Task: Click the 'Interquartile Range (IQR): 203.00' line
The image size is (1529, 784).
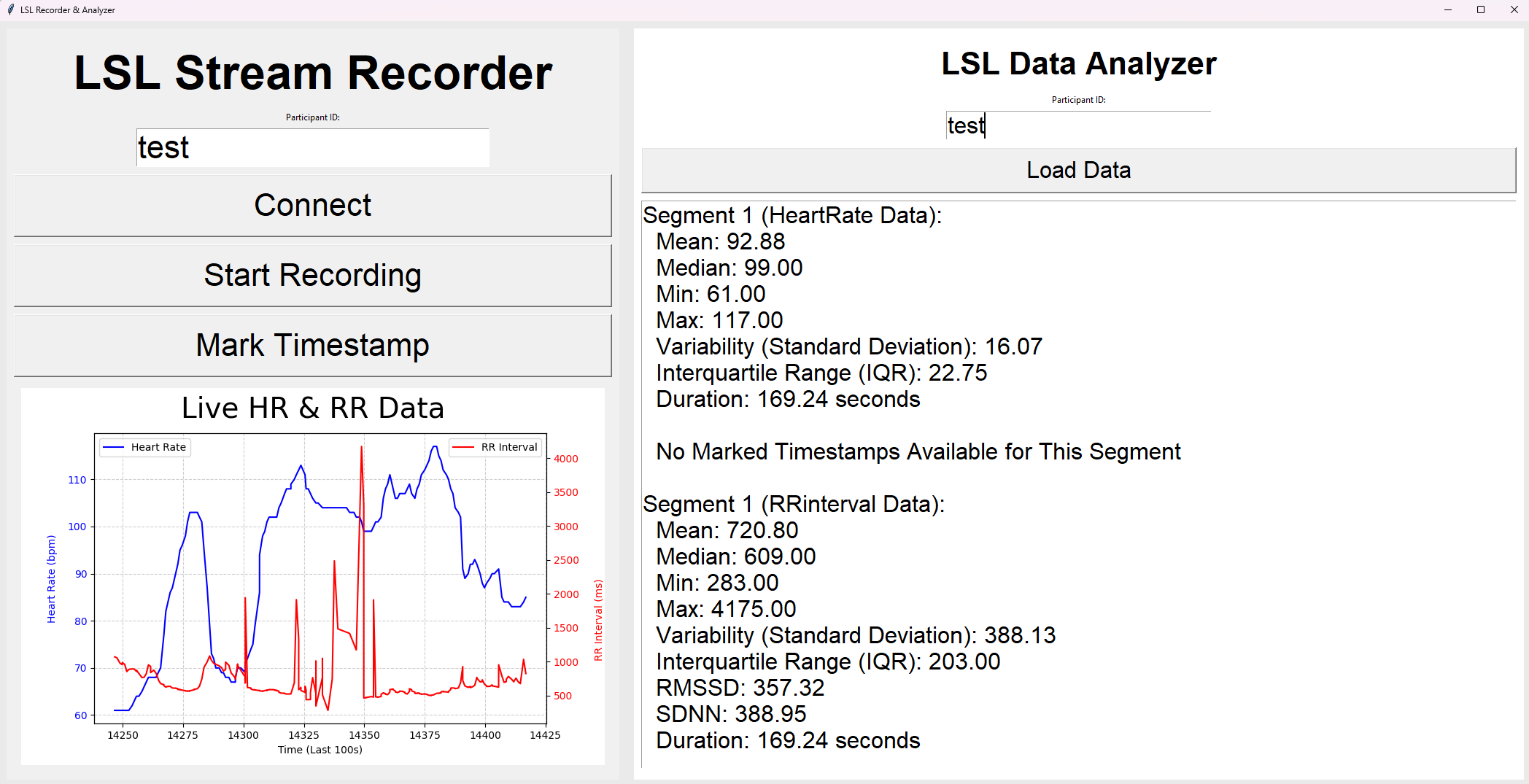Action: click(x=828, y=661)
